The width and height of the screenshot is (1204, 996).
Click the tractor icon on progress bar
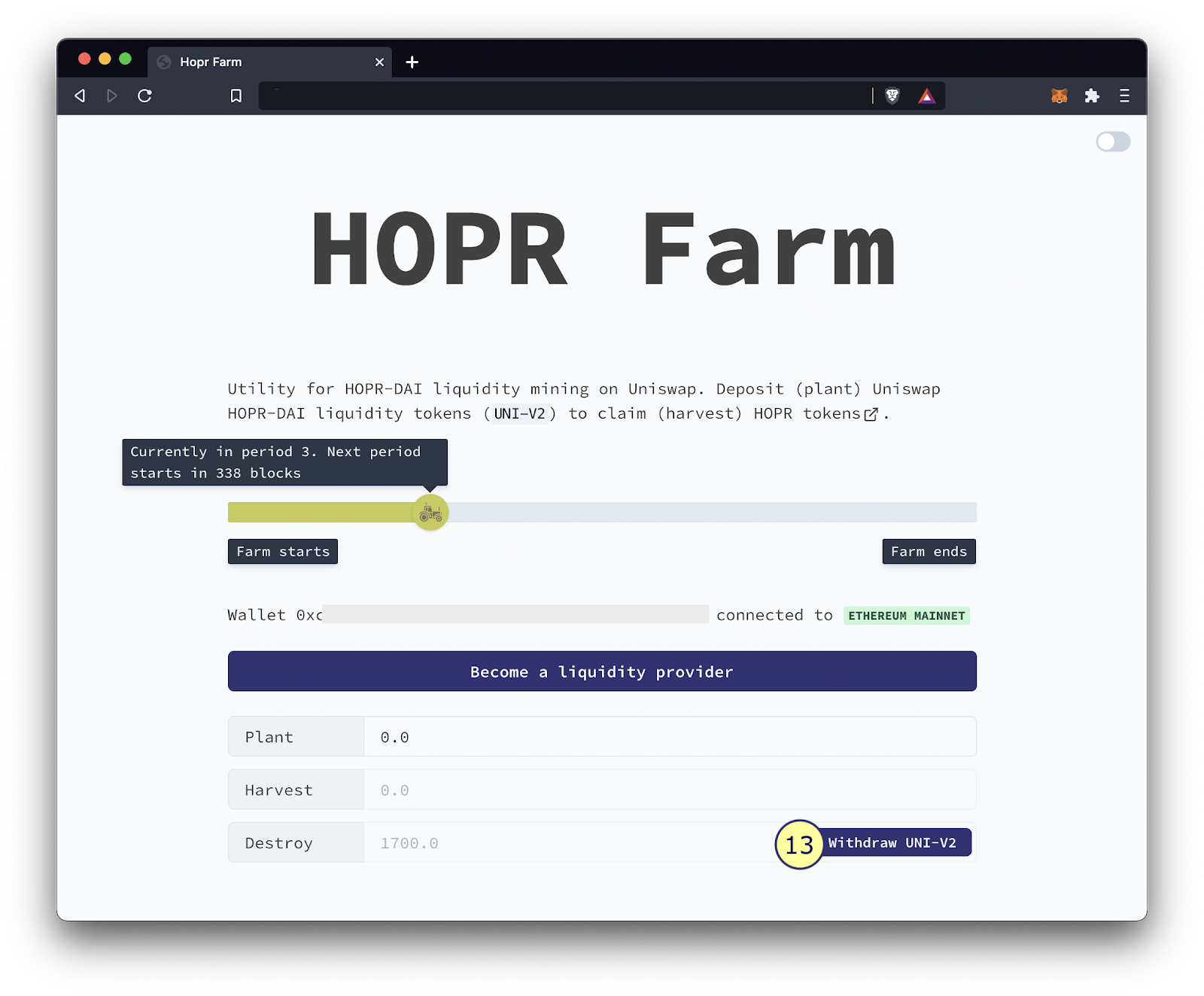pyautogui.click(x=430, y=513)
